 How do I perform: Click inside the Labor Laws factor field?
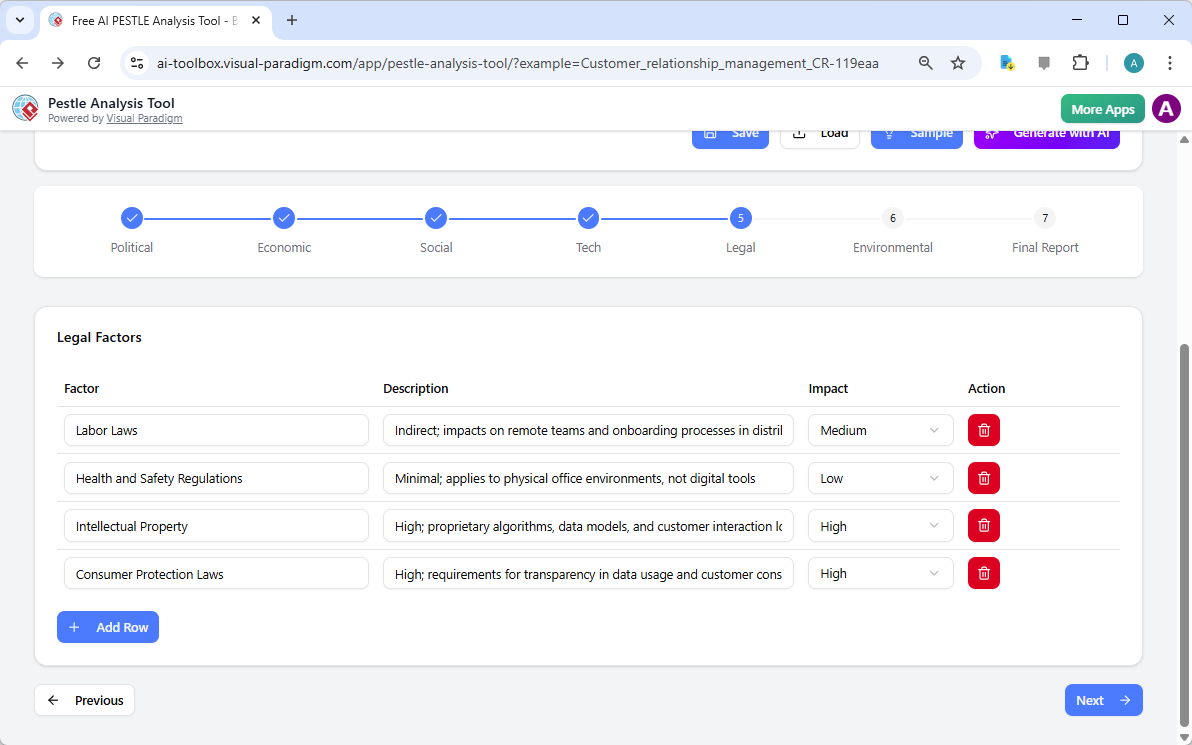tap(215, 430)
